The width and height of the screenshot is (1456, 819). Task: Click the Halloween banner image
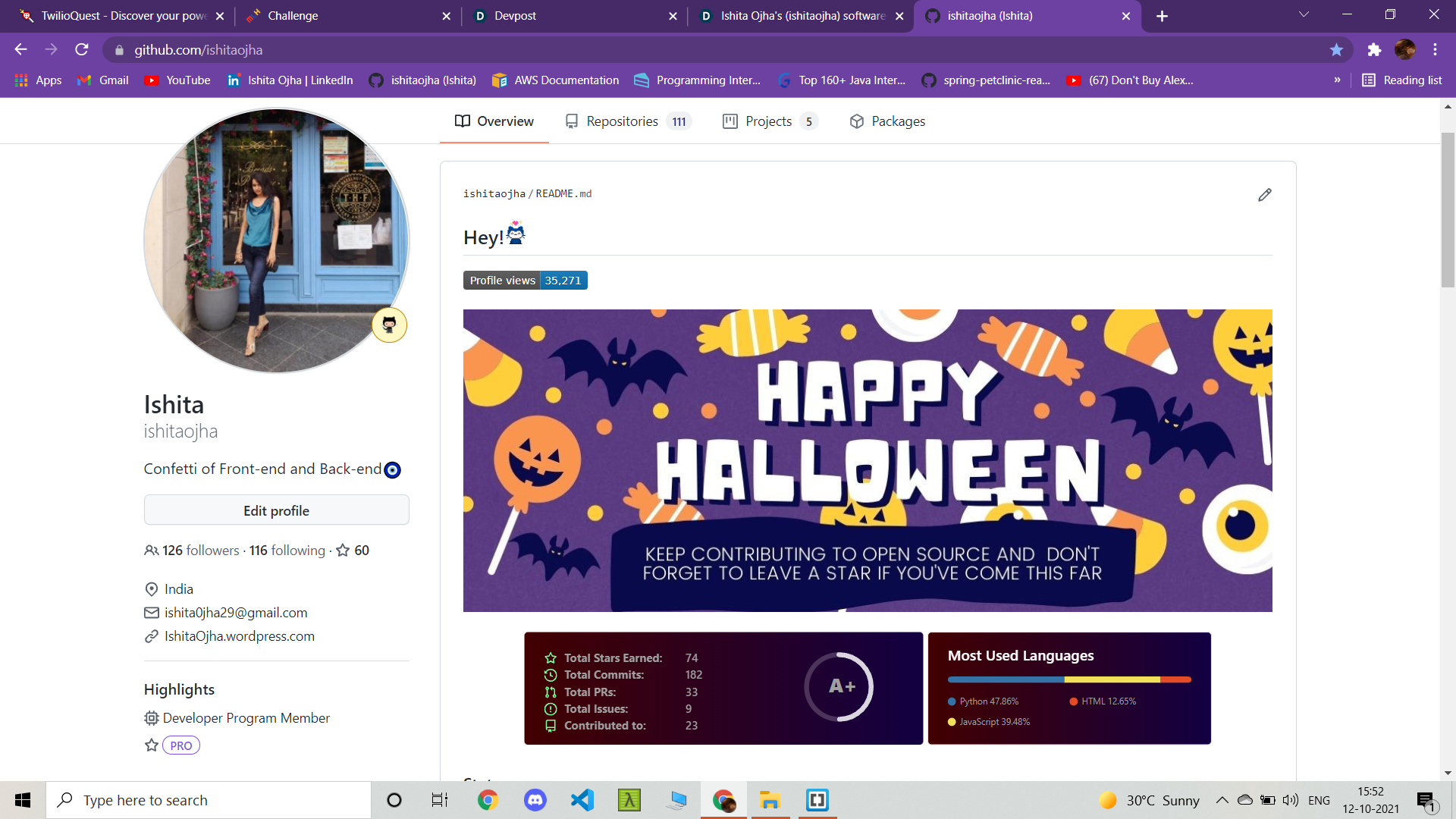868,460
